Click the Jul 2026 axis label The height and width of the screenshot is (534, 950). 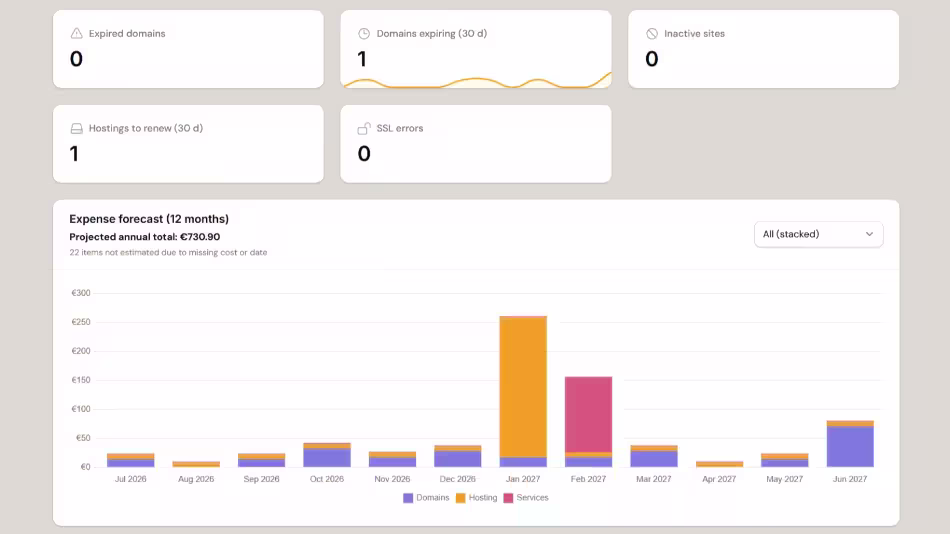[131, 479]
